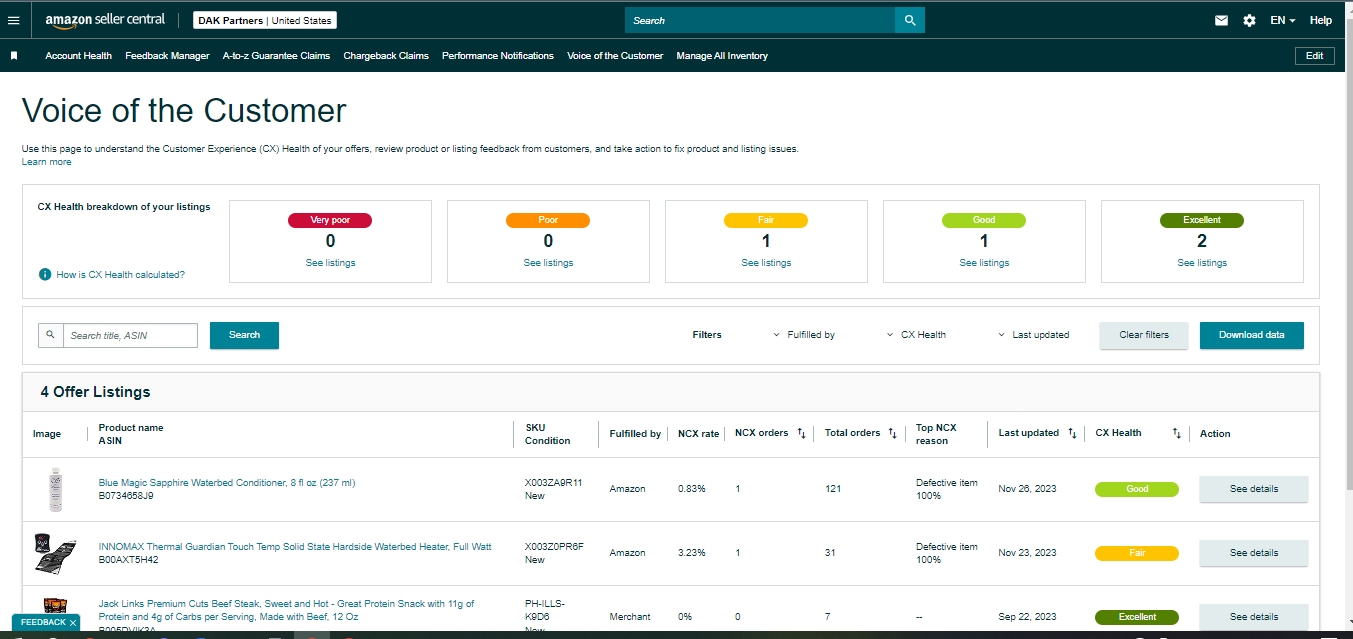Click the Learn more link
1353x639 pixels.
[47, 162]
